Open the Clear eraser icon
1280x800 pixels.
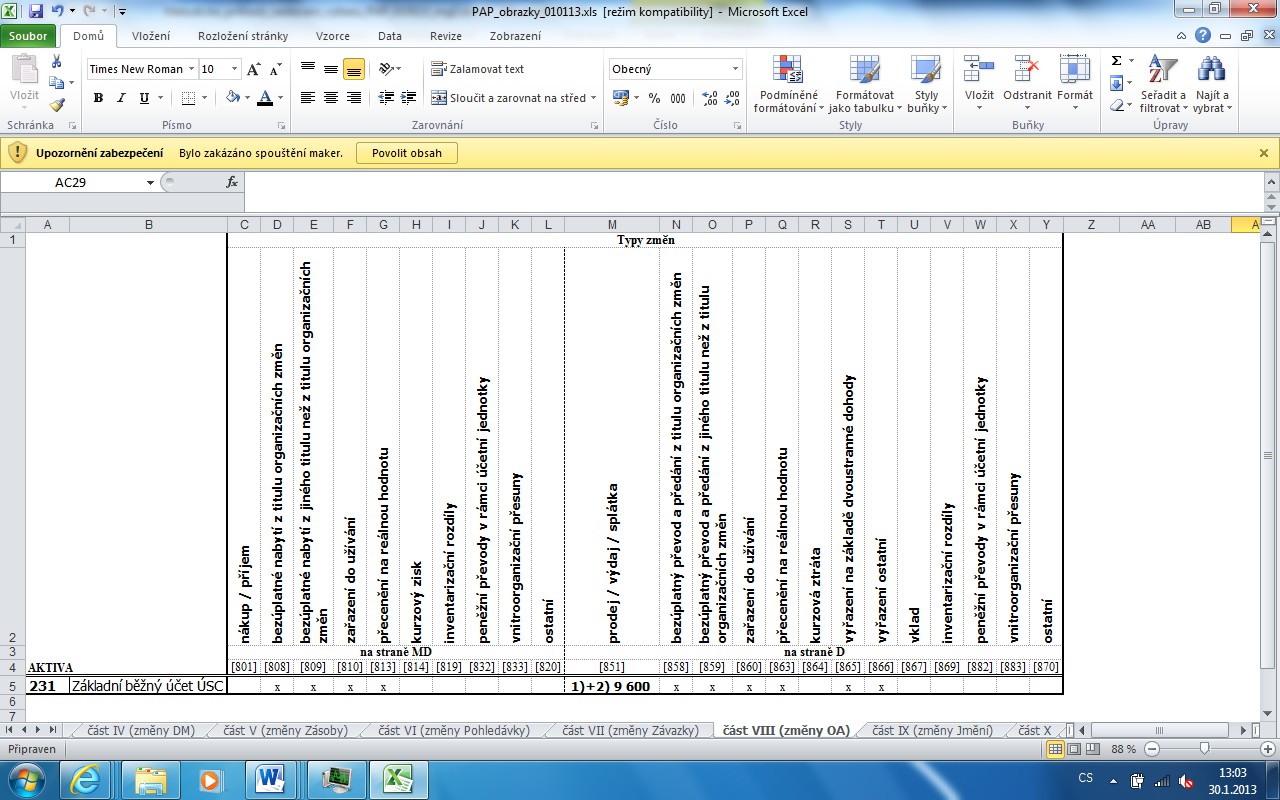[1116, 105]
